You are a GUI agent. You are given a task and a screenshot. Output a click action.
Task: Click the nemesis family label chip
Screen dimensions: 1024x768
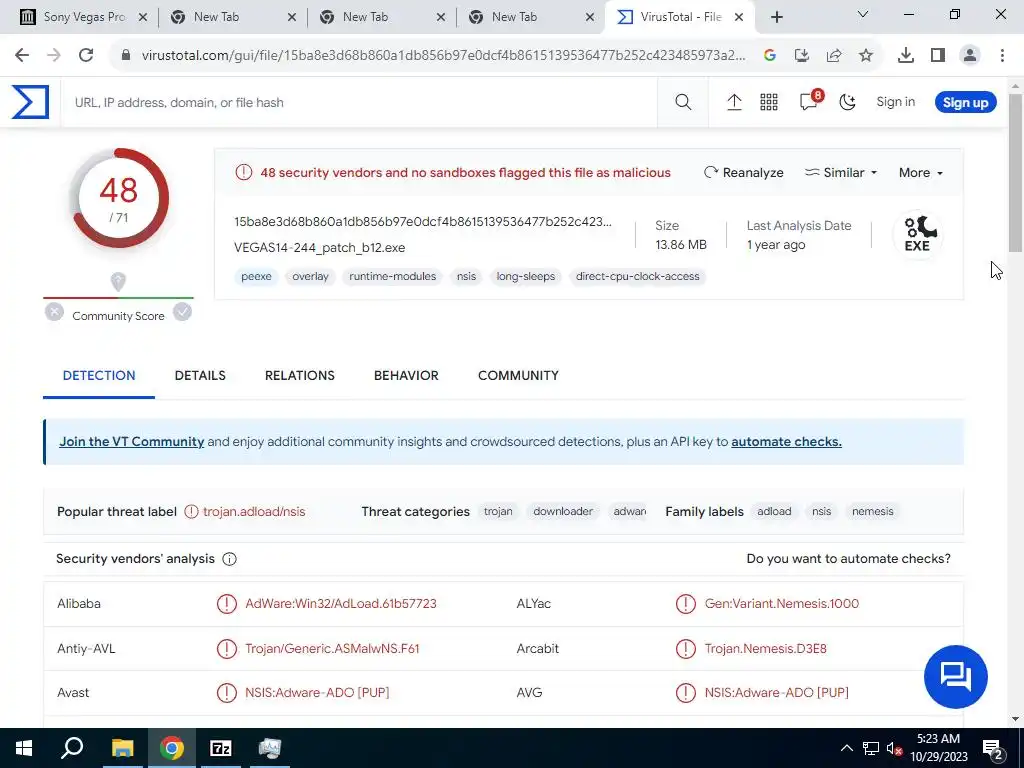click(x=872, y=511)
